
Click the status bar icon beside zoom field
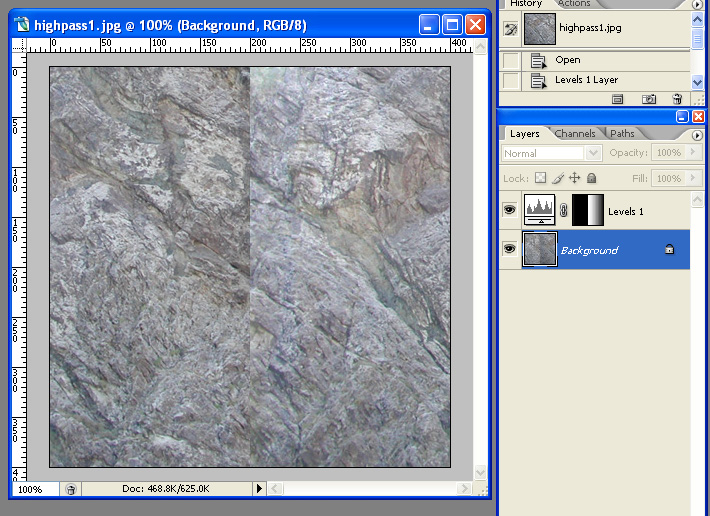[x=71, y=489]
